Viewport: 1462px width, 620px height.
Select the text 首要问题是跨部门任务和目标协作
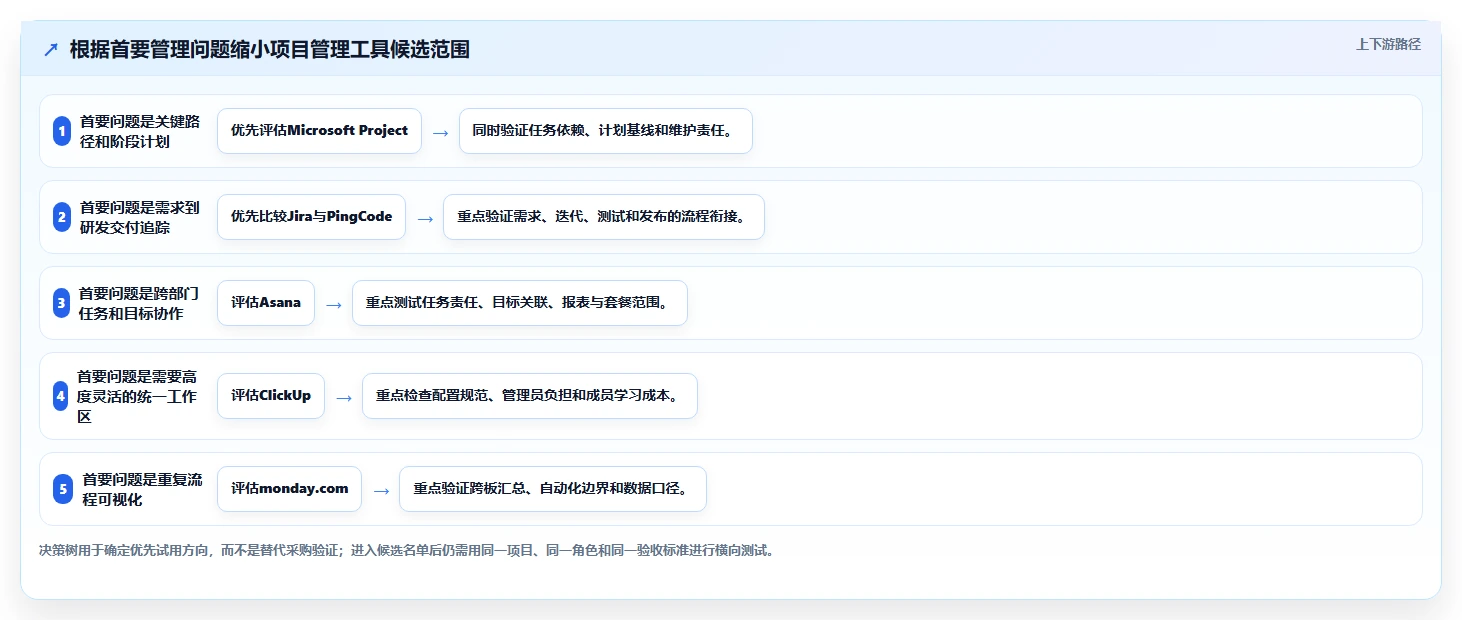(x=139, y=303)
